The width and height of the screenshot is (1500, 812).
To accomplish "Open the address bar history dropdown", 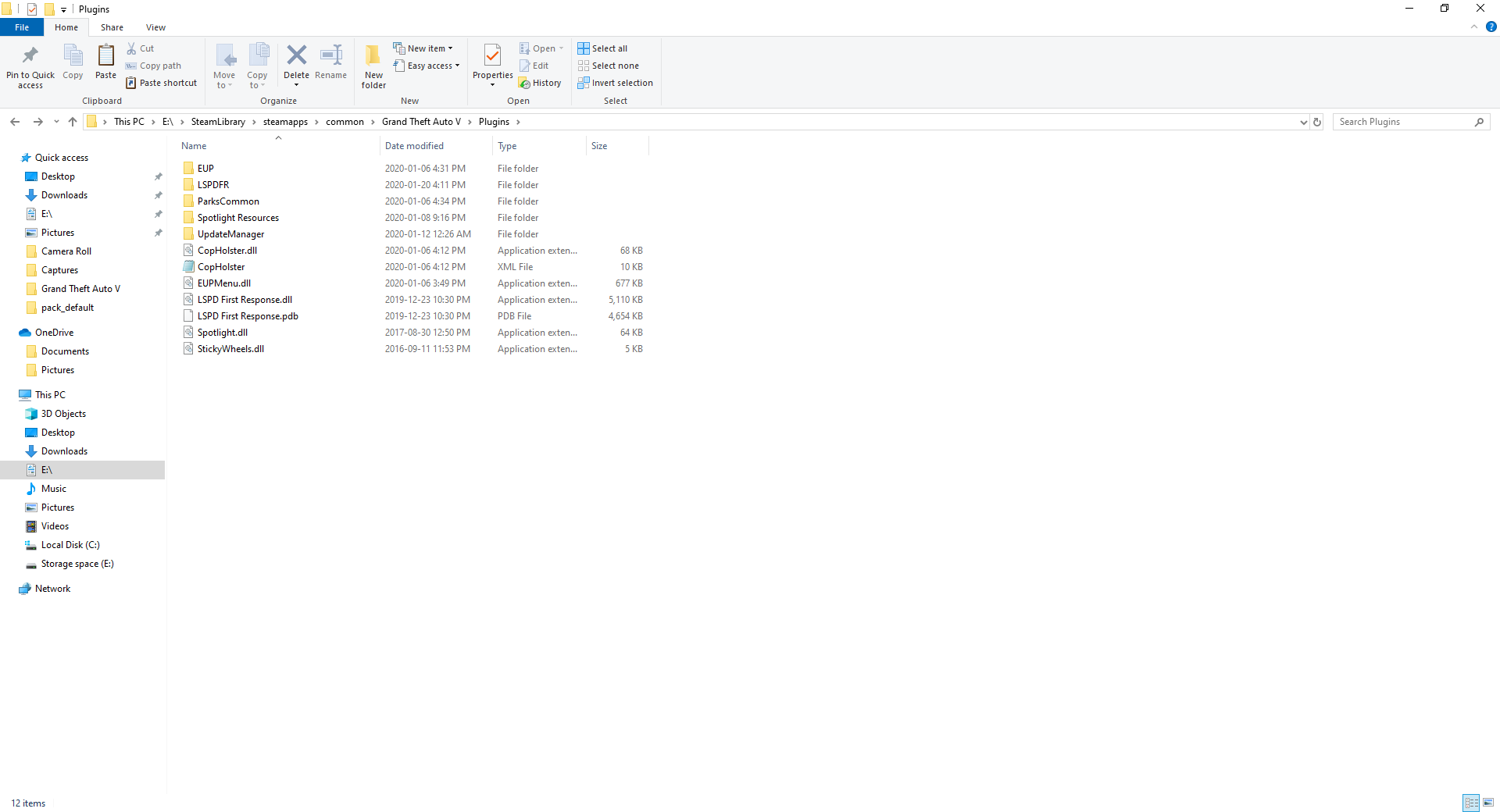I will 1303,122.
